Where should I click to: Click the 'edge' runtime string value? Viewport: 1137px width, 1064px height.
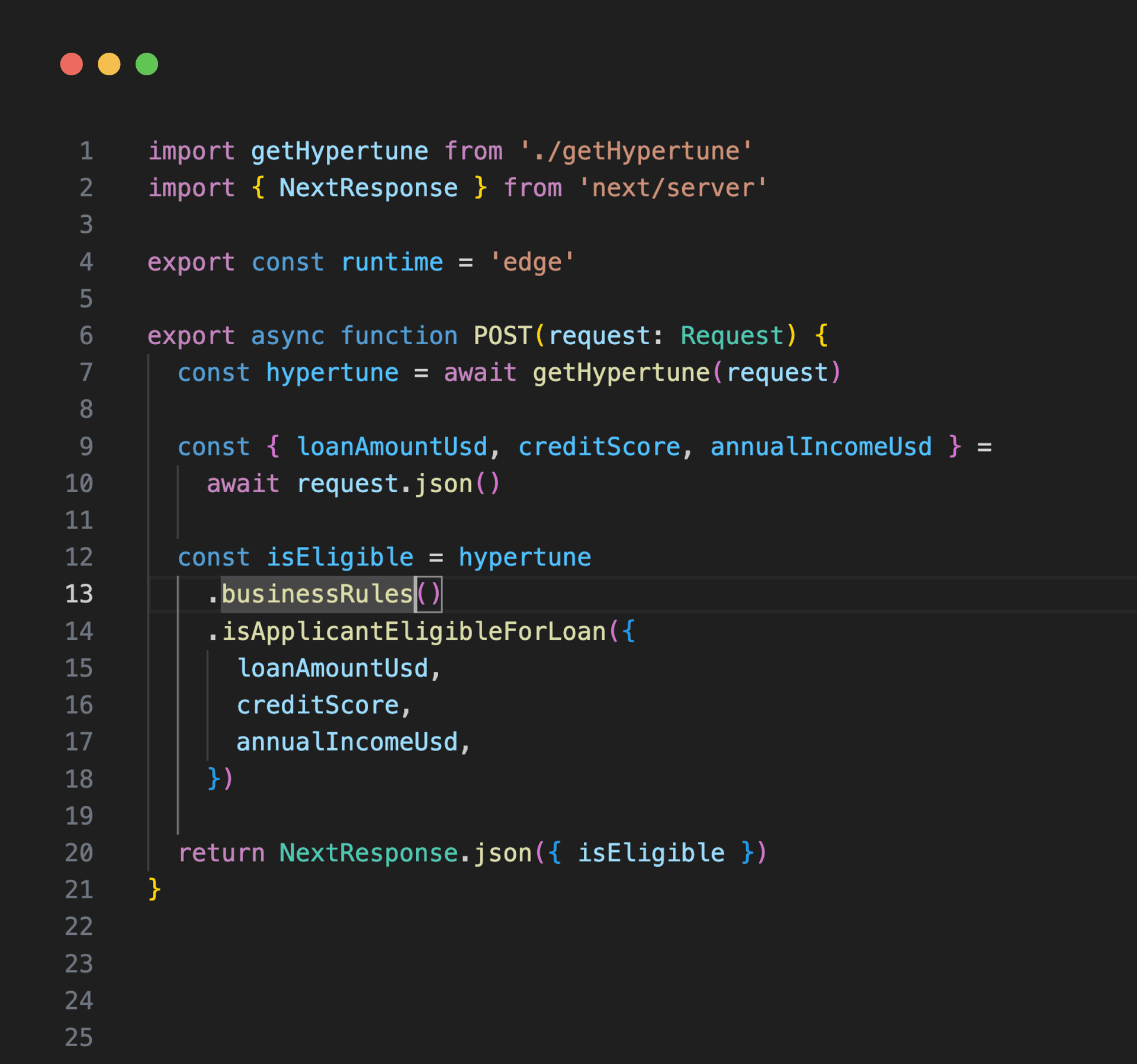(532, 262)
